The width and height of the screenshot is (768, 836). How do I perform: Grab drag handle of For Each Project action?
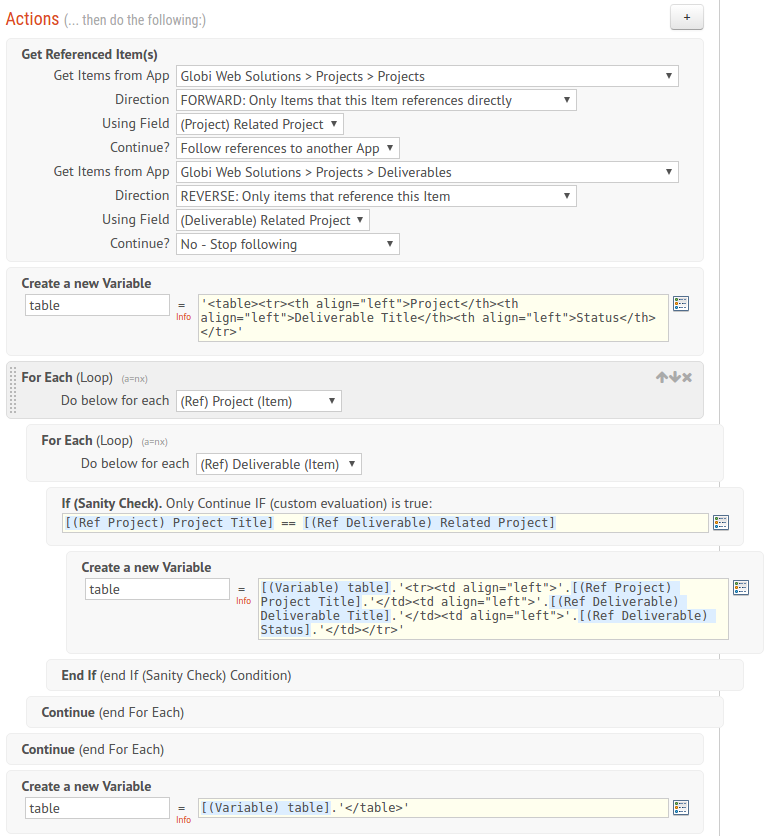tap(13, 390)
